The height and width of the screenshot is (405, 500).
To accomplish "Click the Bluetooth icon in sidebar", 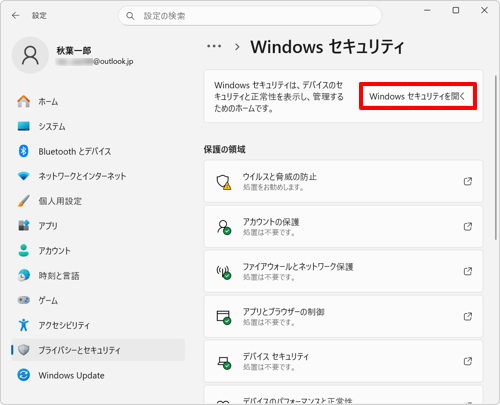I will 24,151.
